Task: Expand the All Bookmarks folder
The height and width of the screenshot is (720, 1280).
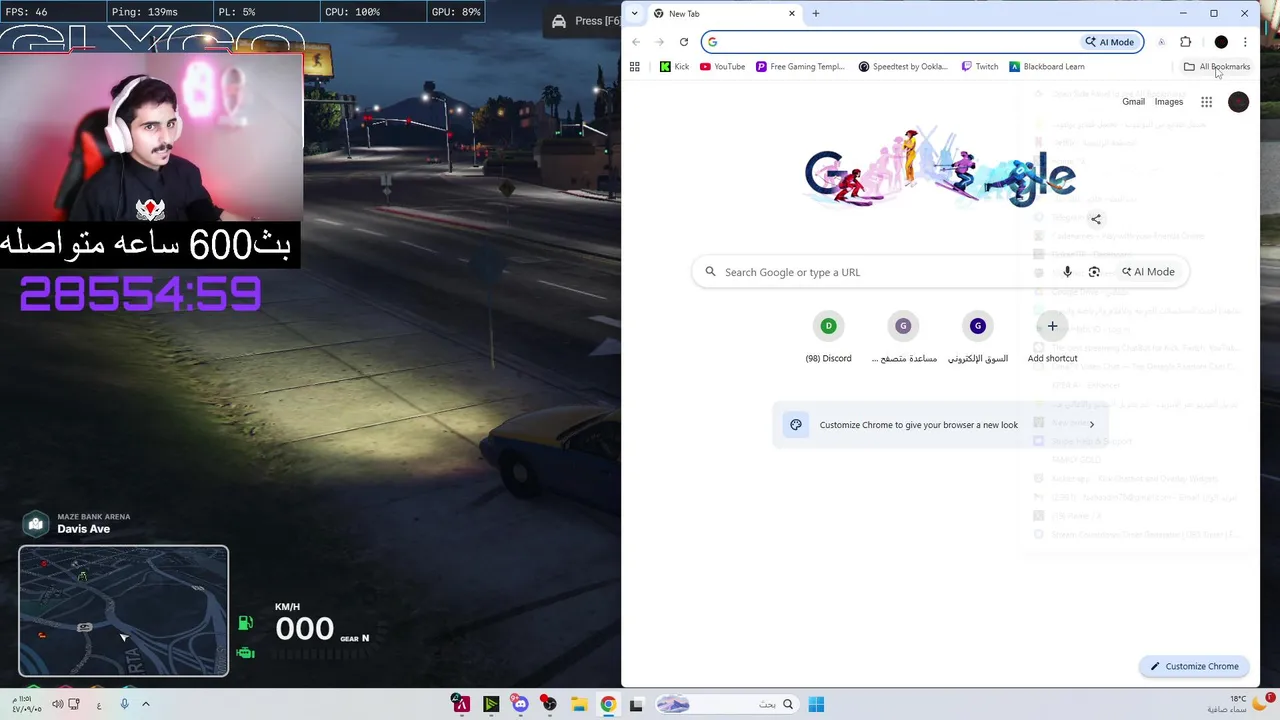Action: click(1217, 67)
